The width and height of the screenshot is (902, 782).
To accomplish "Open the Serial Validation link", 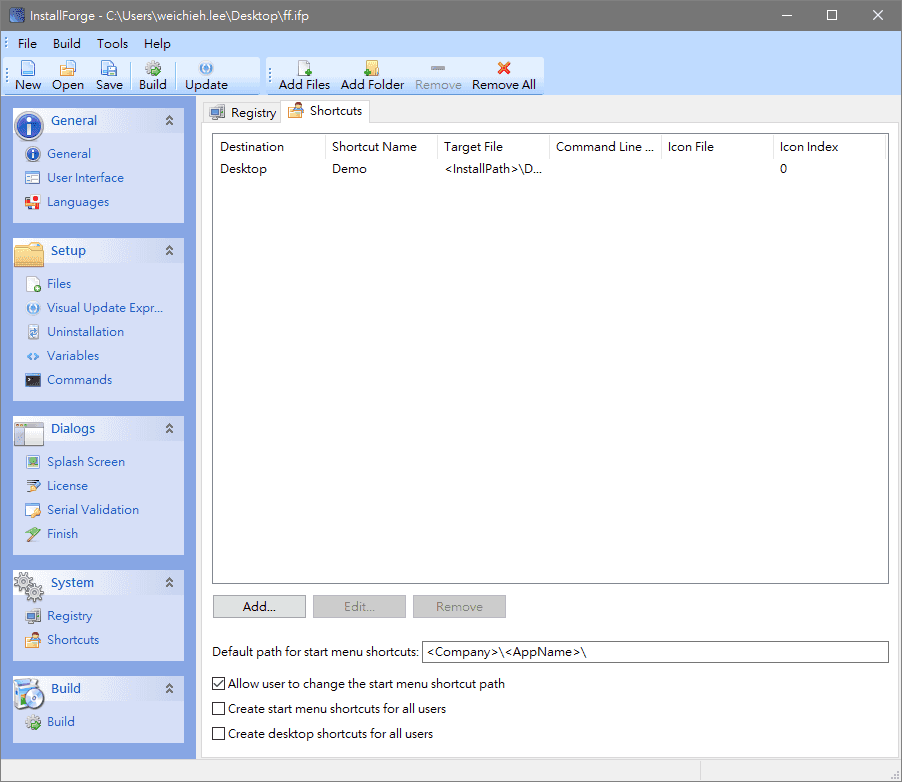I will tap(93, 510).
